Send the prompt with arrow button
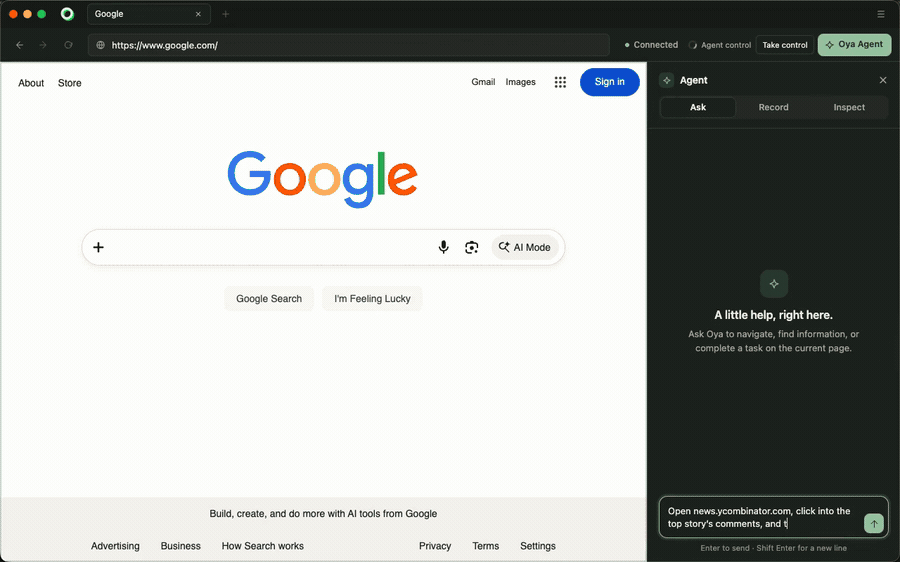The height and width of the screenshot is (562, 900). (x=874, y=524)
